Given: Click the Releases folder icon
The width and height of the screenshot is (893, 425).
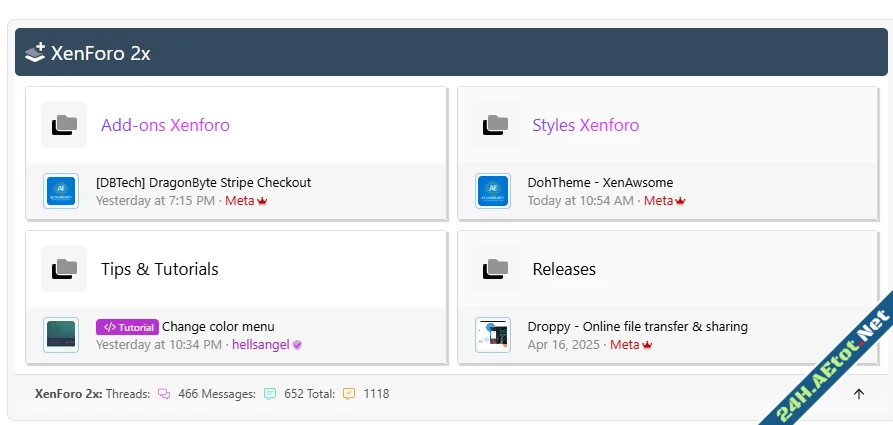Looking at the screenshot, I should [495, 269].
